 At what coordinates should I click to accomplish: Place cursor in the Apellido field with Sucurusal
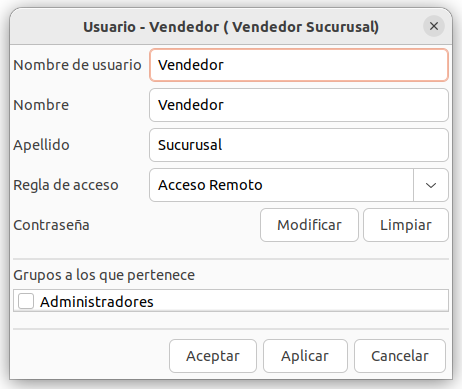[x=299, y=145]
